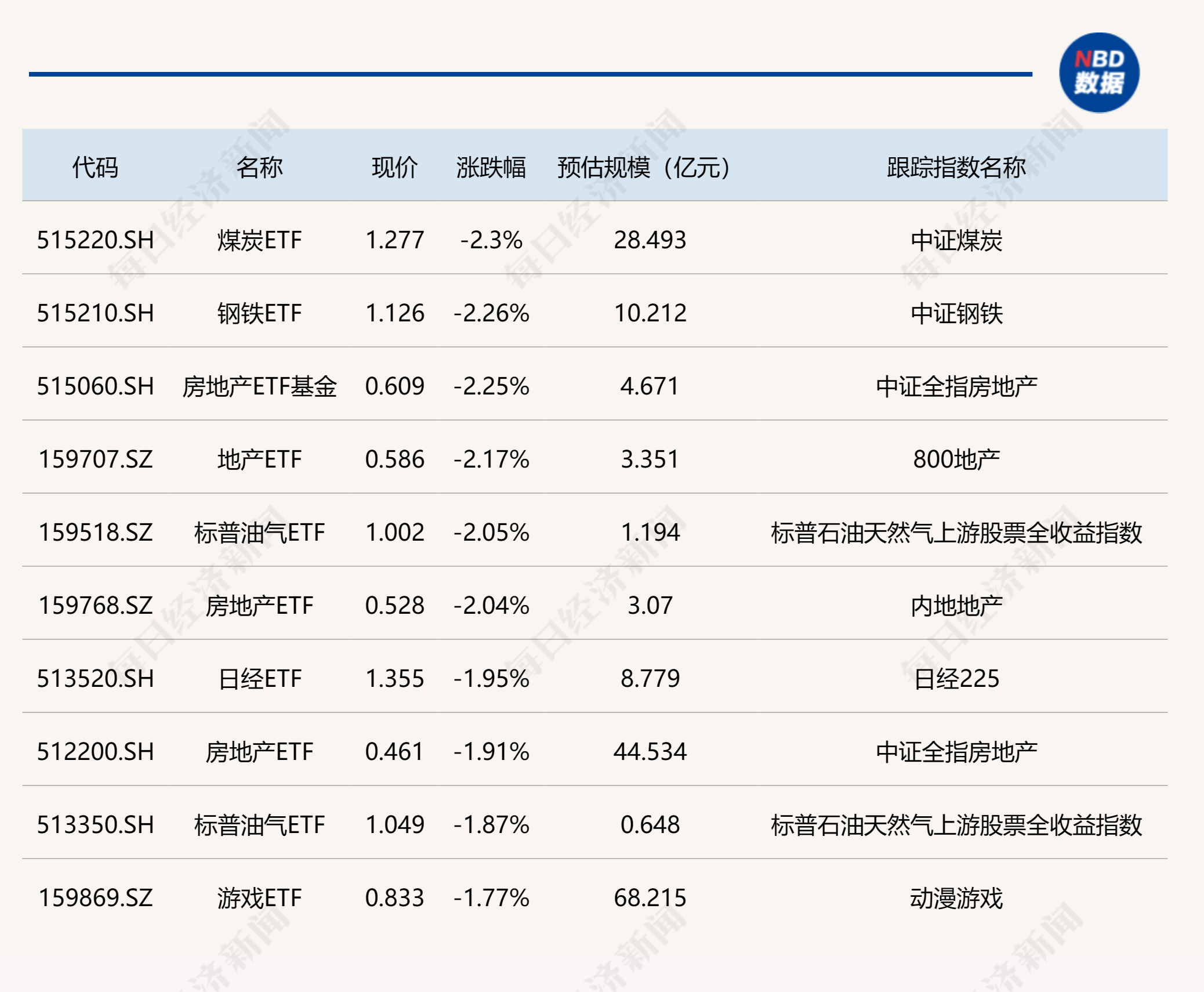
Task: Select the 日经ETF name cell
Action: [259, 679]
